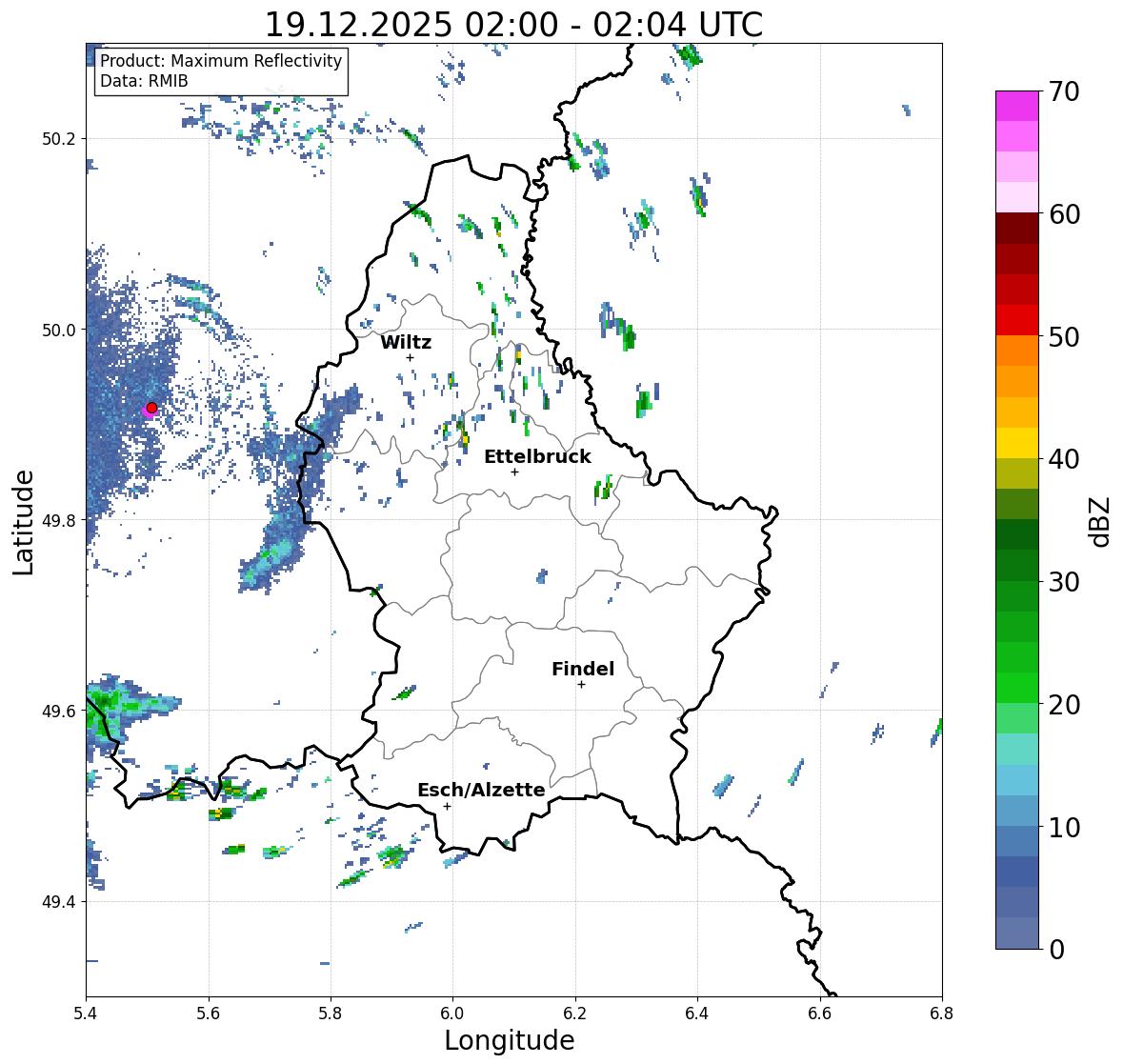Click the plus marker under Esch/Alzette
Viewport: 1123px width, 1064px height.
pyautogui.click(x=447, y=806)
